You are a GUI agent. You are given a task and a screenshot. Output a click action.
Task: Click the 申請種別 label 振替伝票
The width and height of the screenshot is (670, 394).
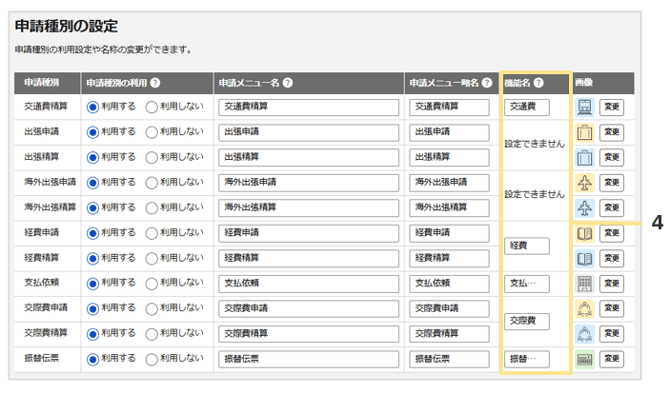[41, 358]
